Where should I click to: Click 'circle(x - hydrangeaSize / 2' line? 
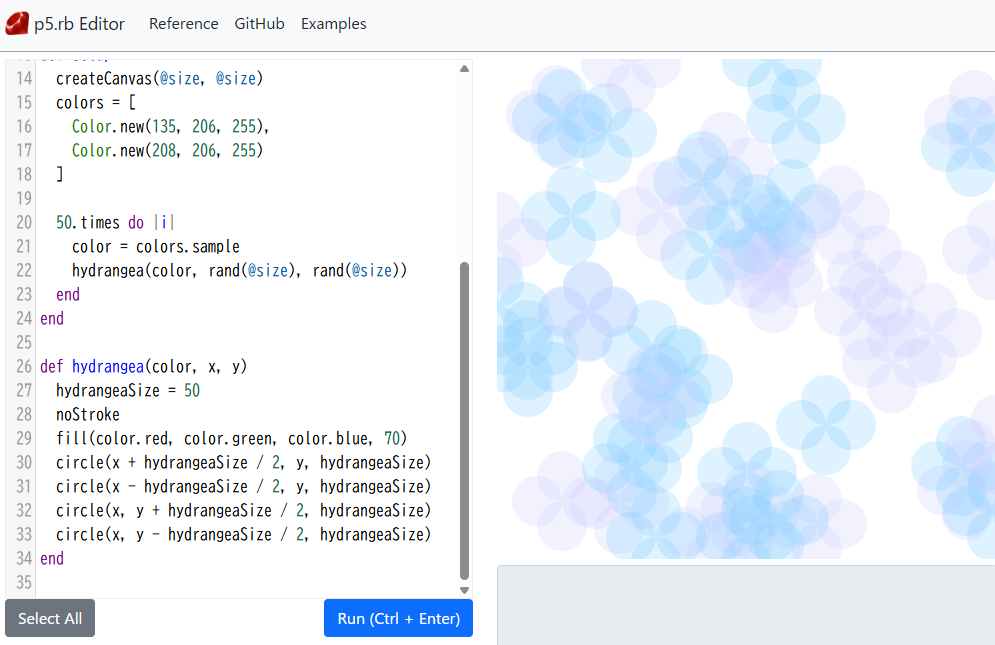pos(244,486)
